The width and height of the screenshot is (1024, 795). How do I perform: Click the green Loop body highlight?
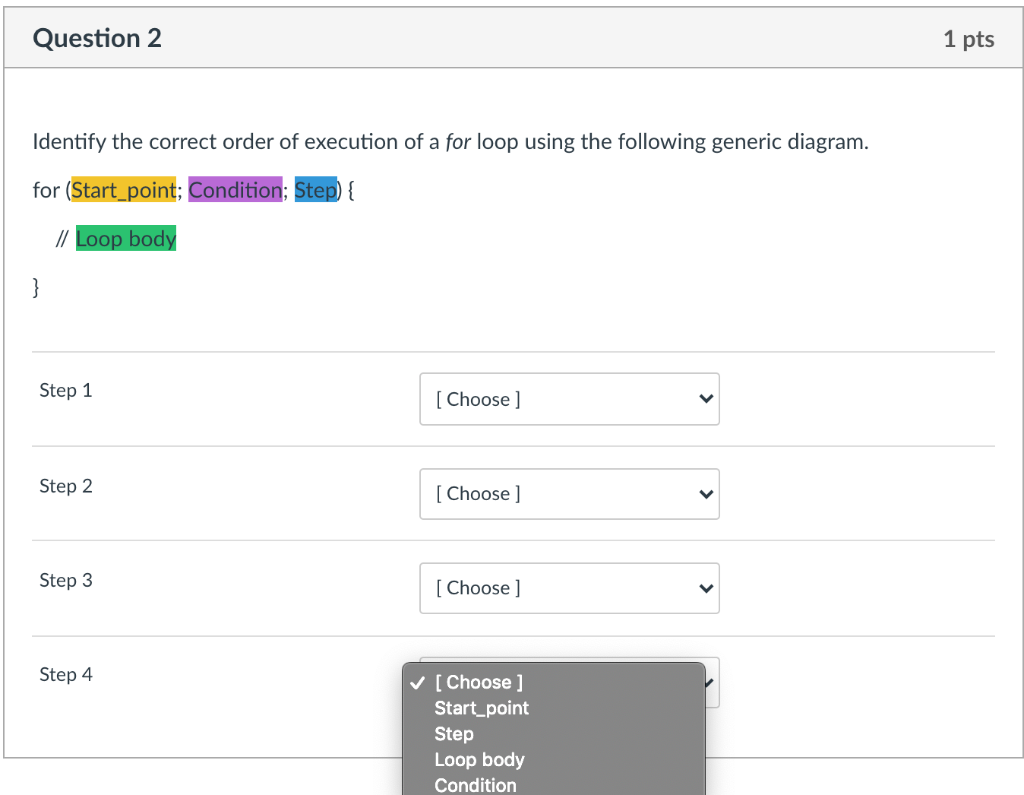point(126,238)
